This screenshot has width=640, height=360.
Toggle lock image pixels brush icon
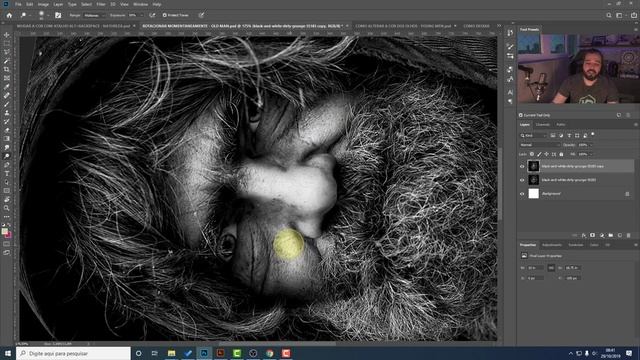click(539, 154)
